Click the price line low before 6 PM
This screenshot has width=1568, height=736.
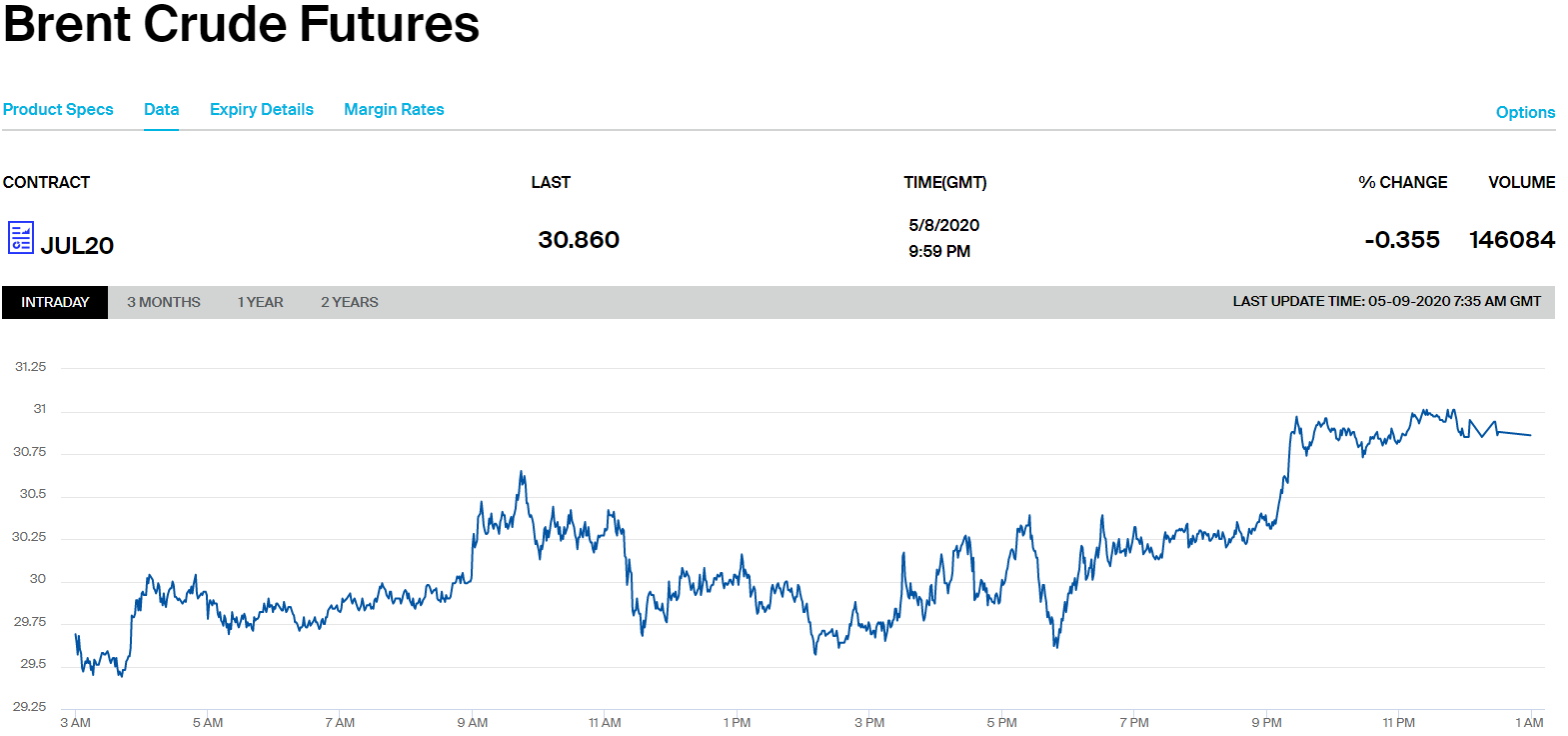coord(1055,646)
